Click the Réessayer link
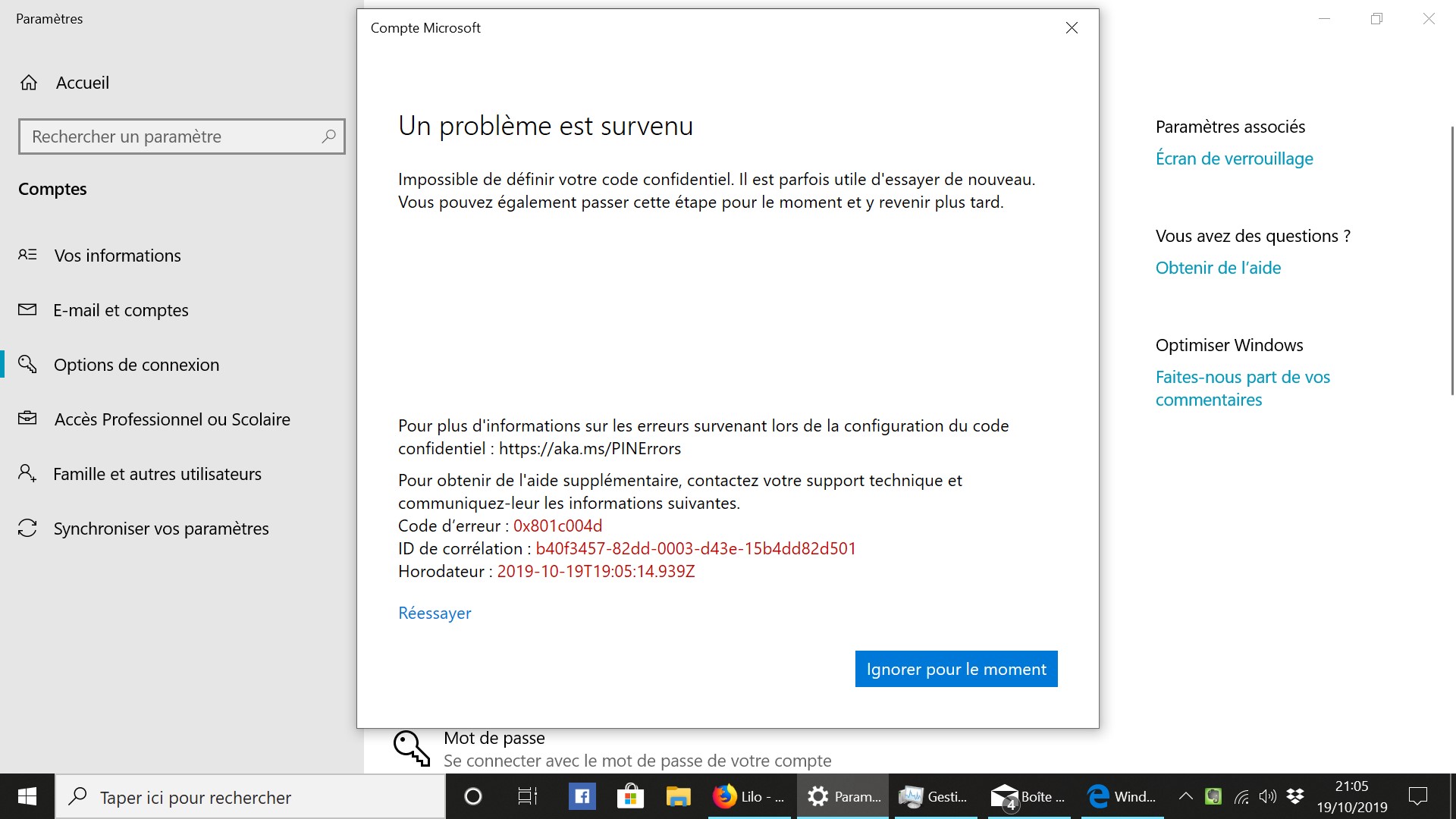This screenshot has width=1456, height=819. (x=435, y=613)
